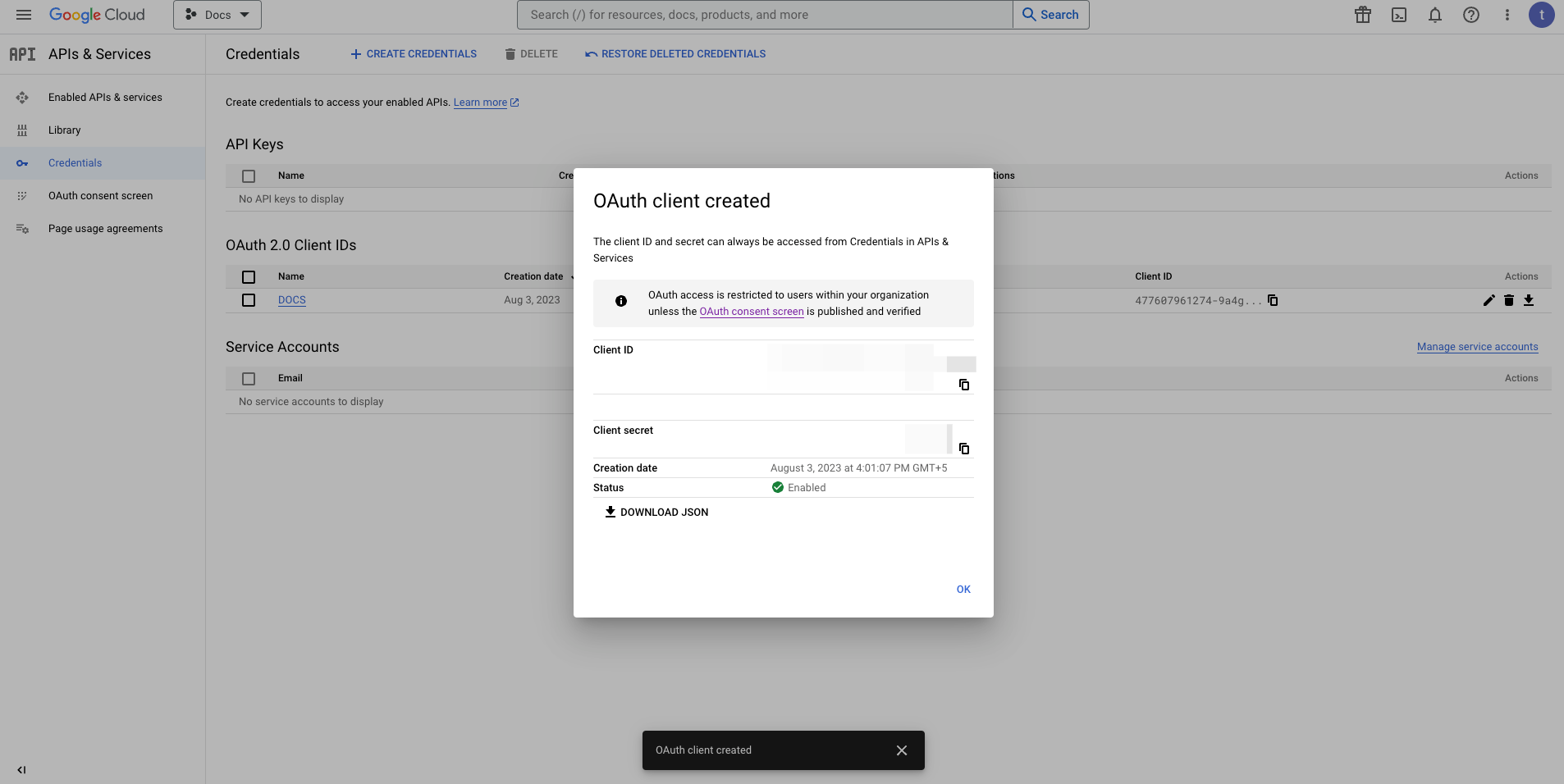Click the OAuth consent screen icon

tap(22, 196)
